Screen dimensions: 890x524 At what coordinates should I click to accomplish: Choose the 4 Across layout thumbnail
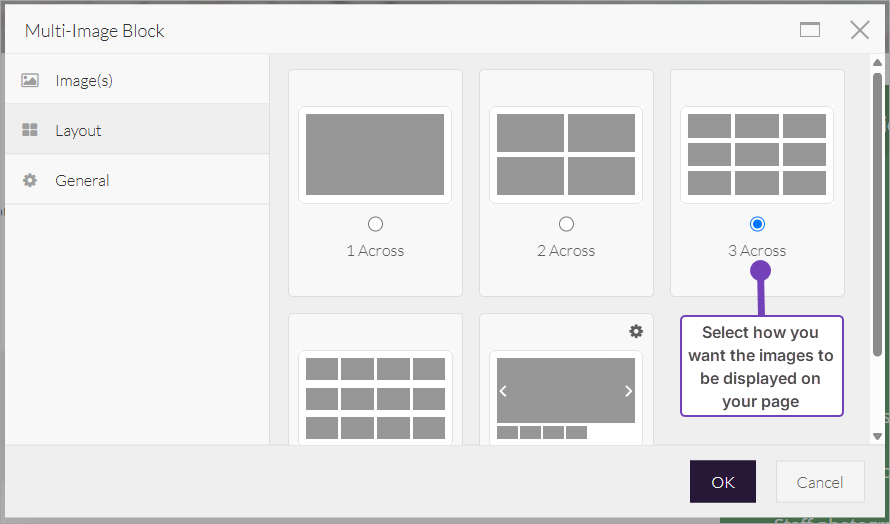point(375,398)
